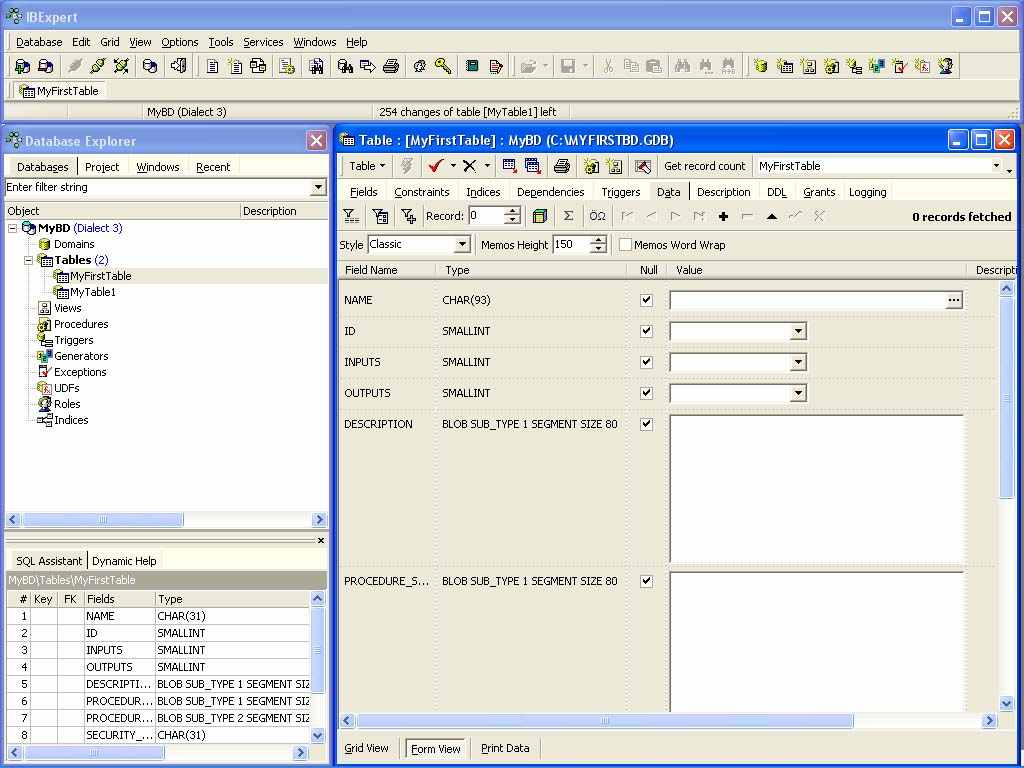The width and height of the screenshot is (1024, 768).
Task: Open the Dynamic Help tab
Action: tap(124, 561)
